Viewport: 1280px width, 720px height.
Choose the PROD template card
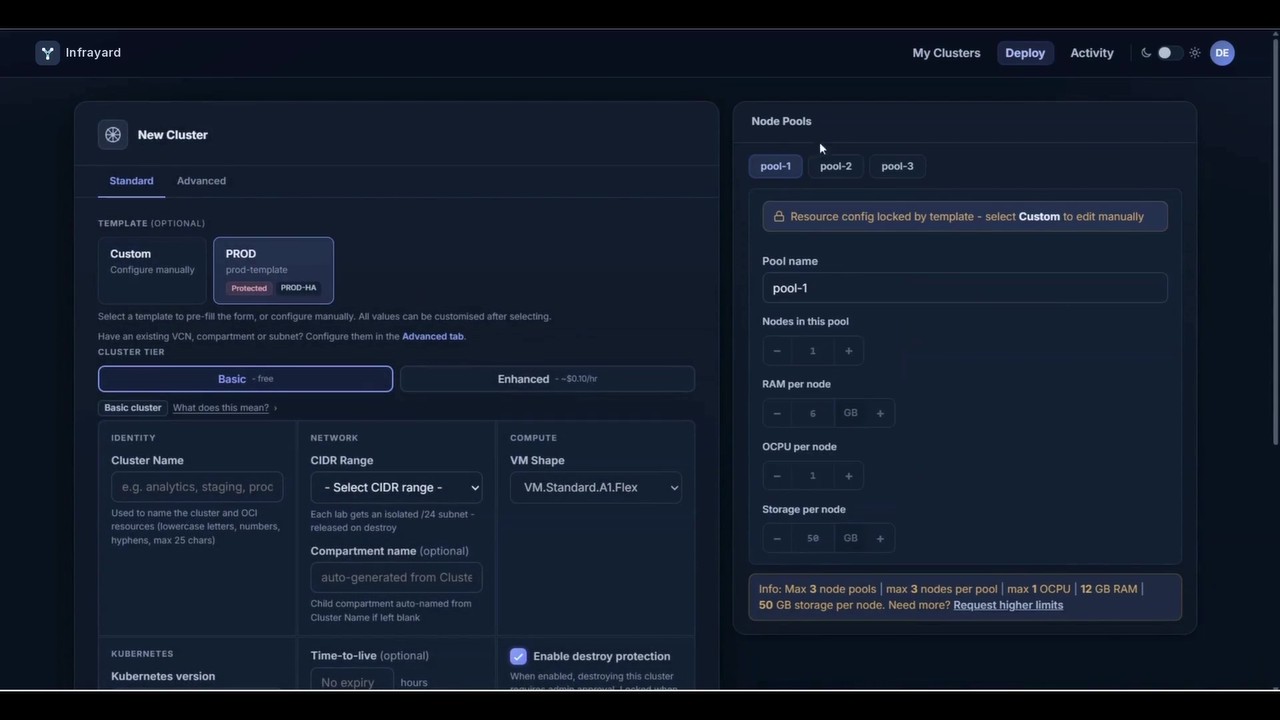click(273, 270)
